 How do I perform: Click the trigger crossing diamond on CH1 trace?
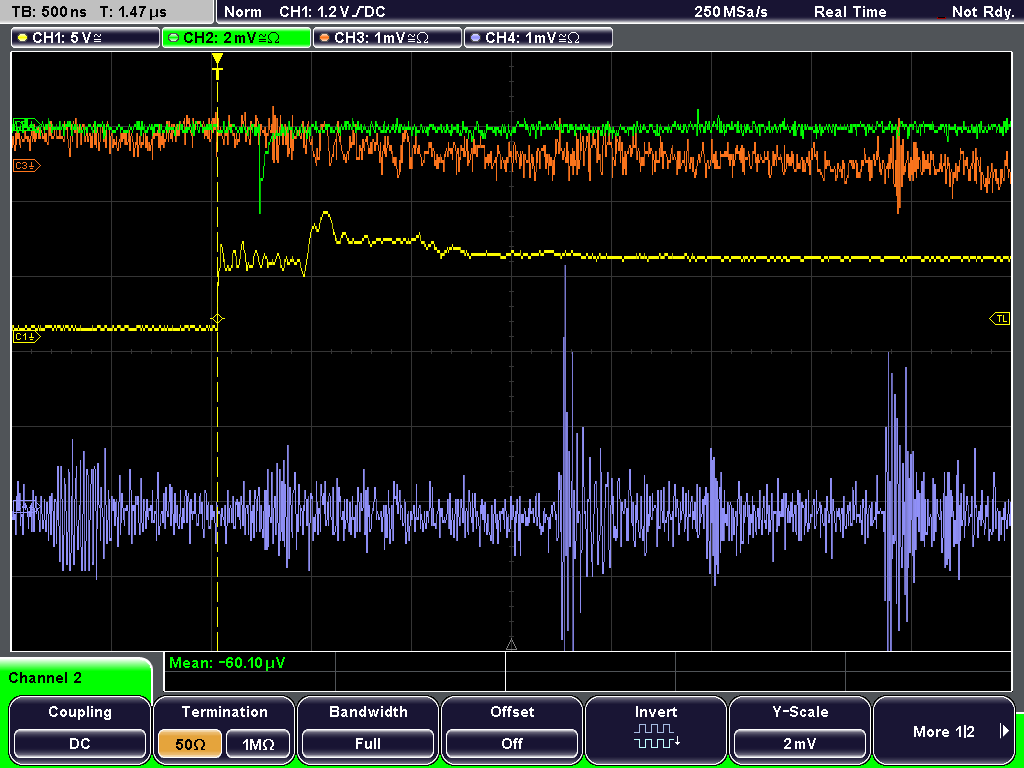point(217,319)
